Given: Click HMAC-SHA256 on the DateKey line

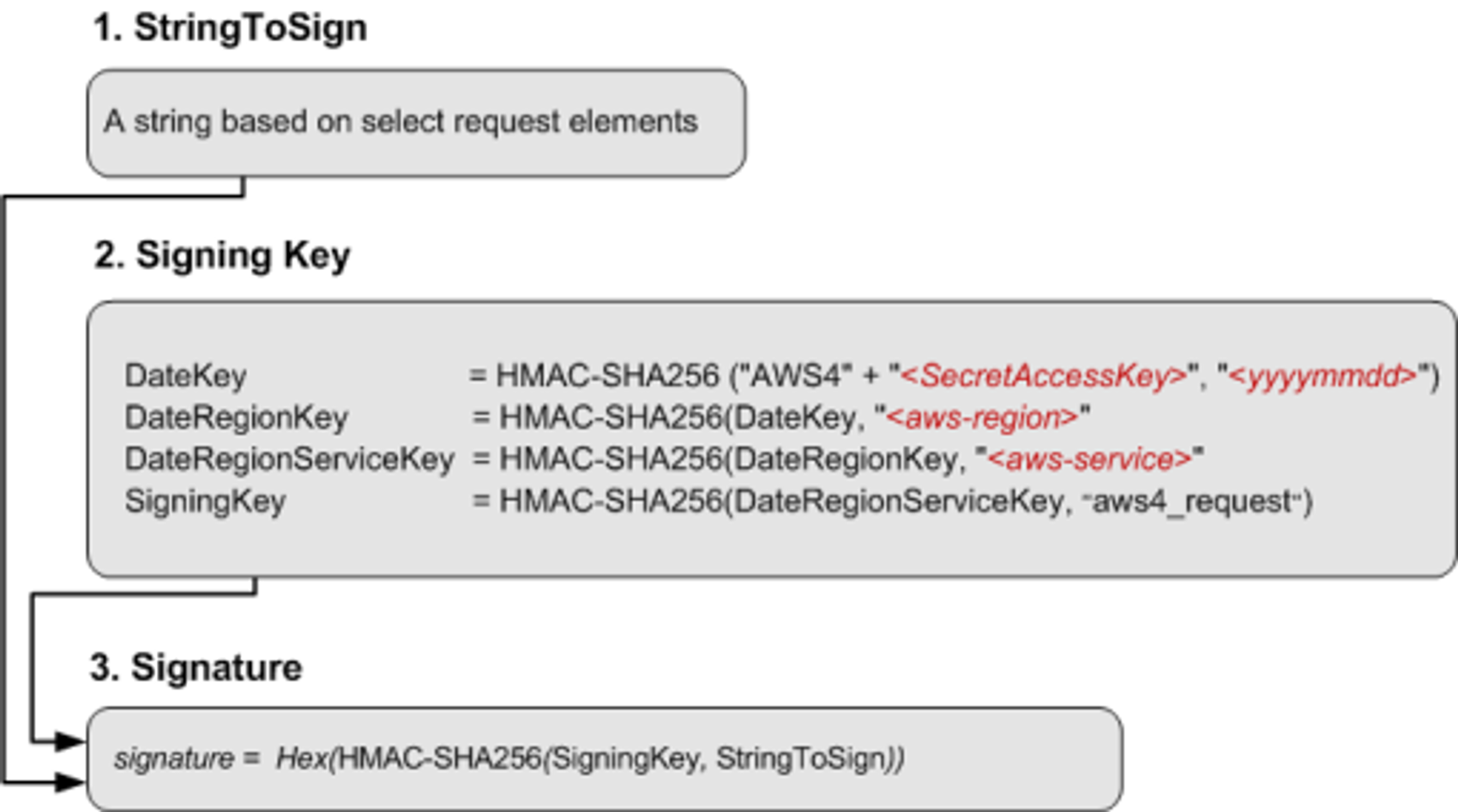Looking at the screenshot, I should [x=607, y=376].
